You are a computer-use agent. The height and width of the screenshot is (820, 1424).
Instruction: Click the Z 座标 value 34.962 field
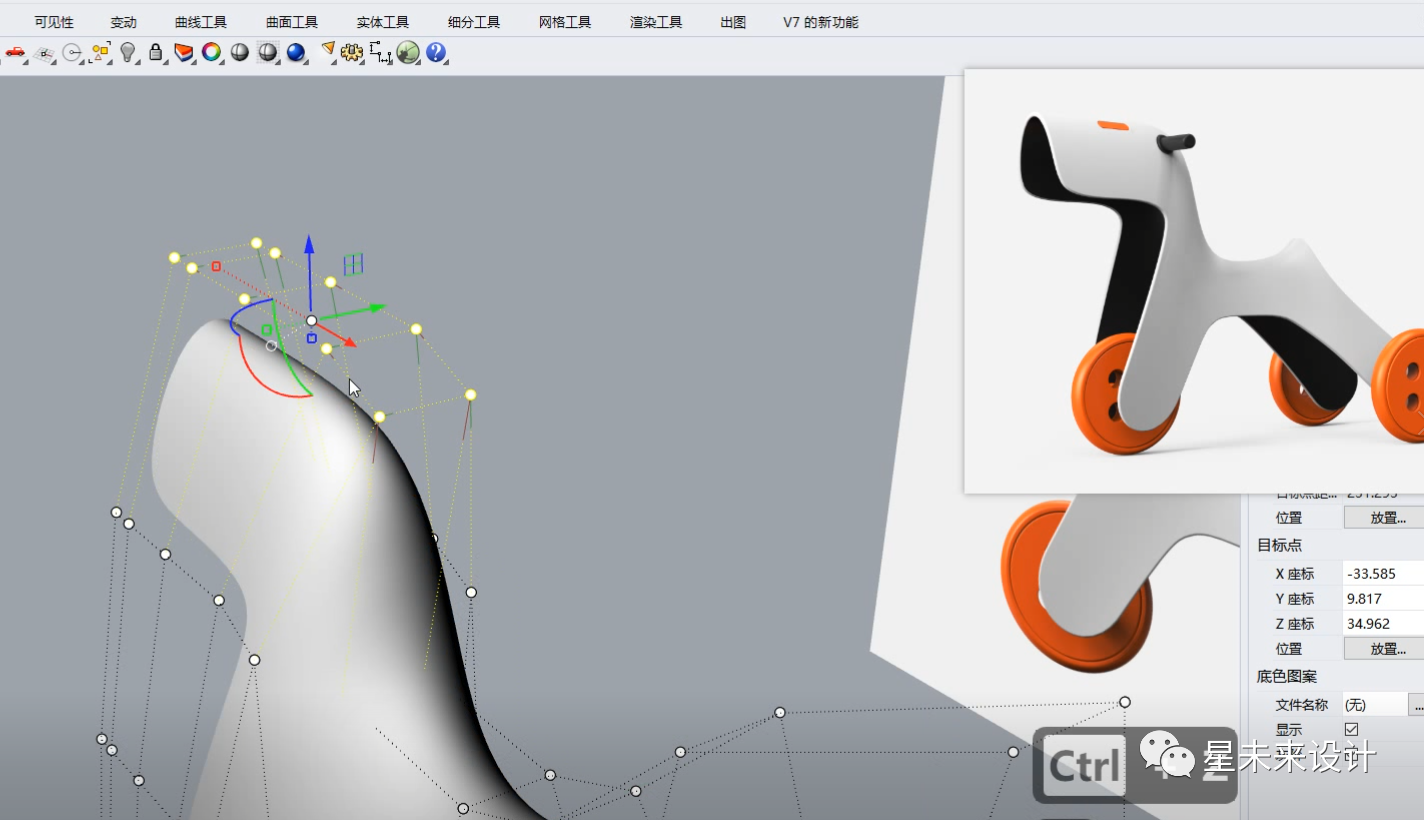pyautogui.click(x=1383, y=624)
